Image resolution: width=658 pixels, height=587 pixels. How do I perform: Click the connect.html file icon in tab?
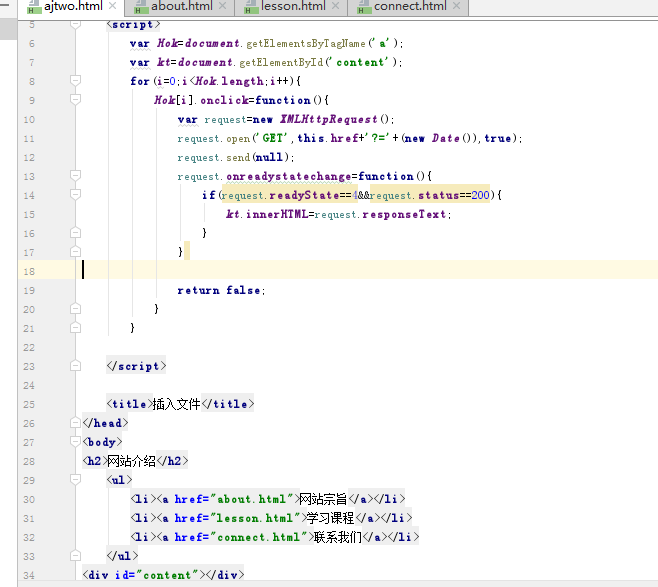[x=364, y=7]
